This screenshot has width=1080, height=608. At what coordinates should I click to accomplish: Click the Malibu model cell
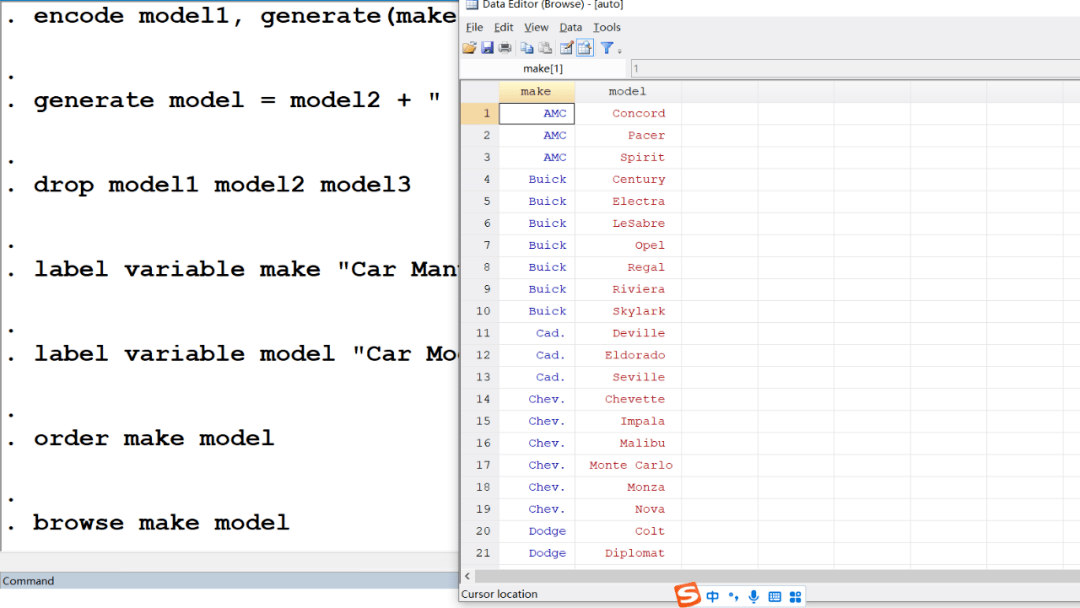click(x=628, y=443)
